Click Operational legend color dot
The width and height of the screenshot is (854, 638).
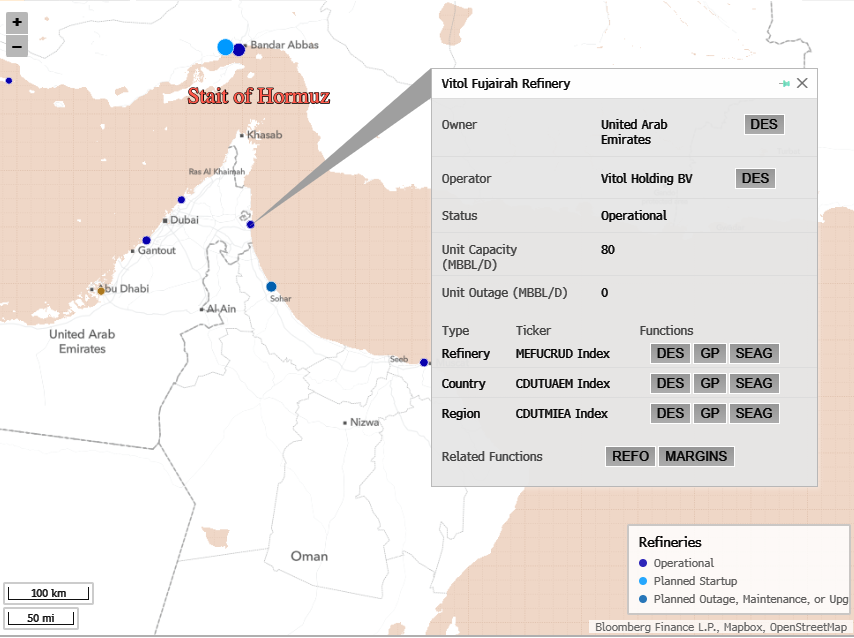pyautogui.click(x=643, y=563)
